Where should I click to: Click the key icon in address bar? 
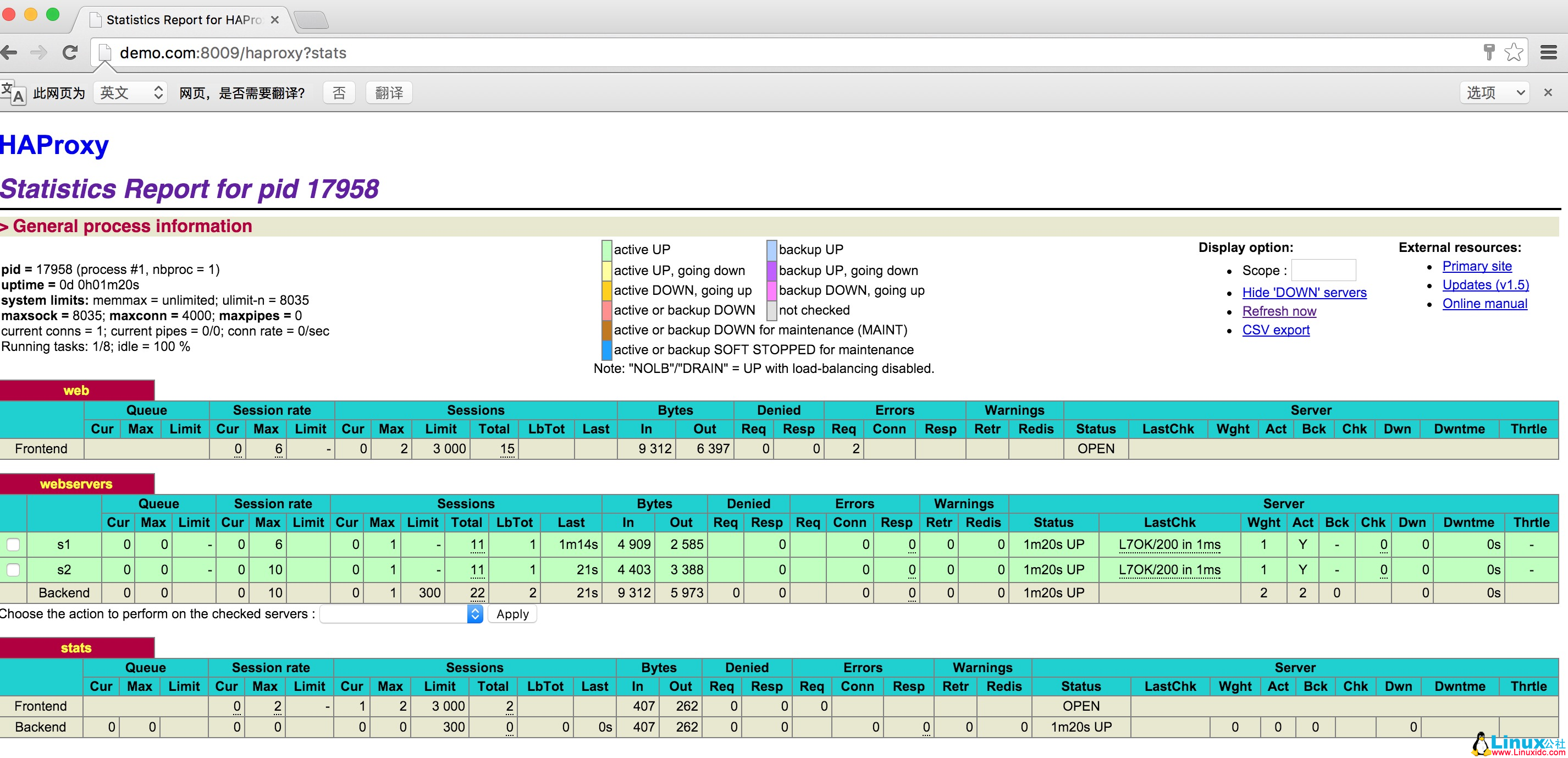[x=1489, y=52]
